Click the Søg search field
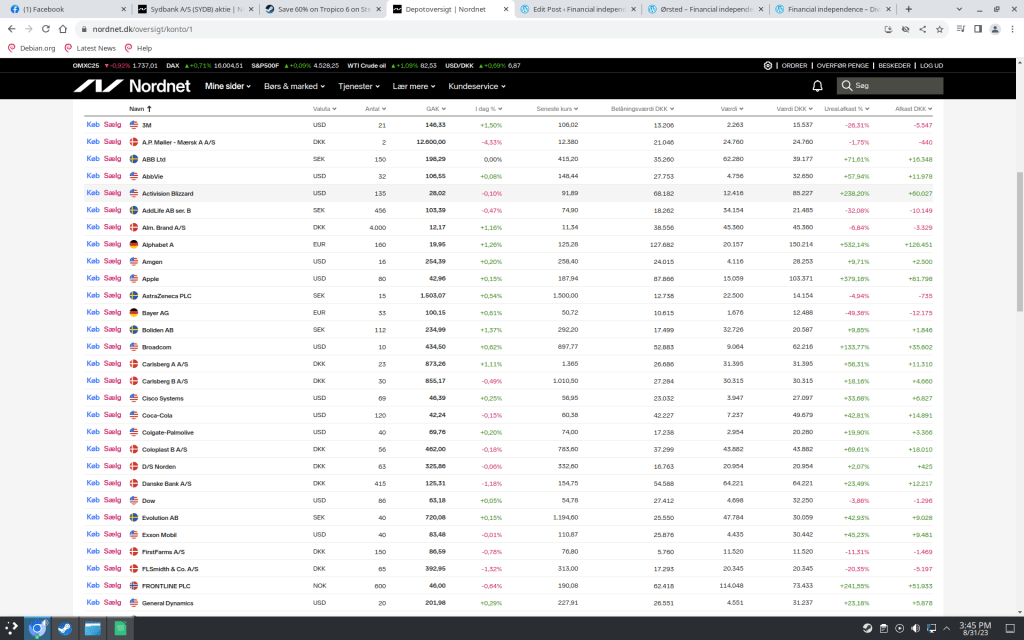 [x=895, y=86]
